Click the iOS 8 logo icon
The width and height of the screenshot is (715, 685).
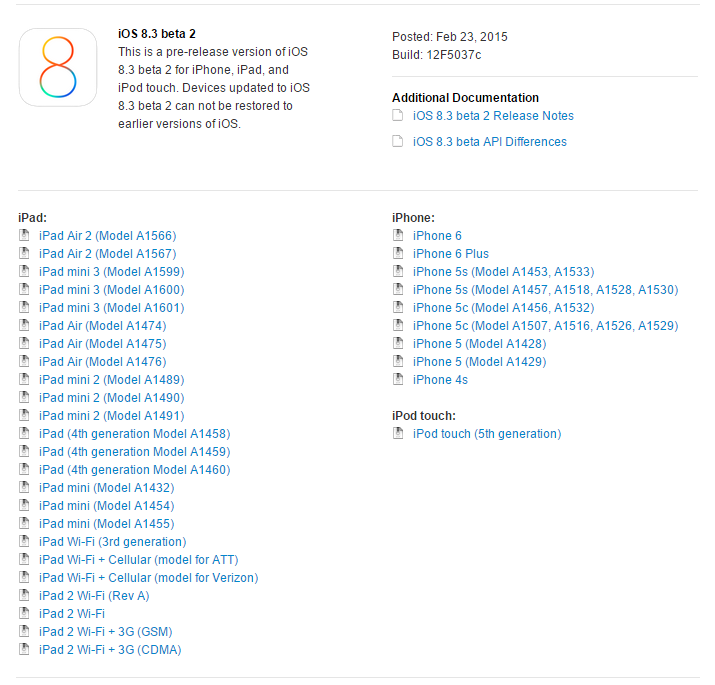coord(58,67)
